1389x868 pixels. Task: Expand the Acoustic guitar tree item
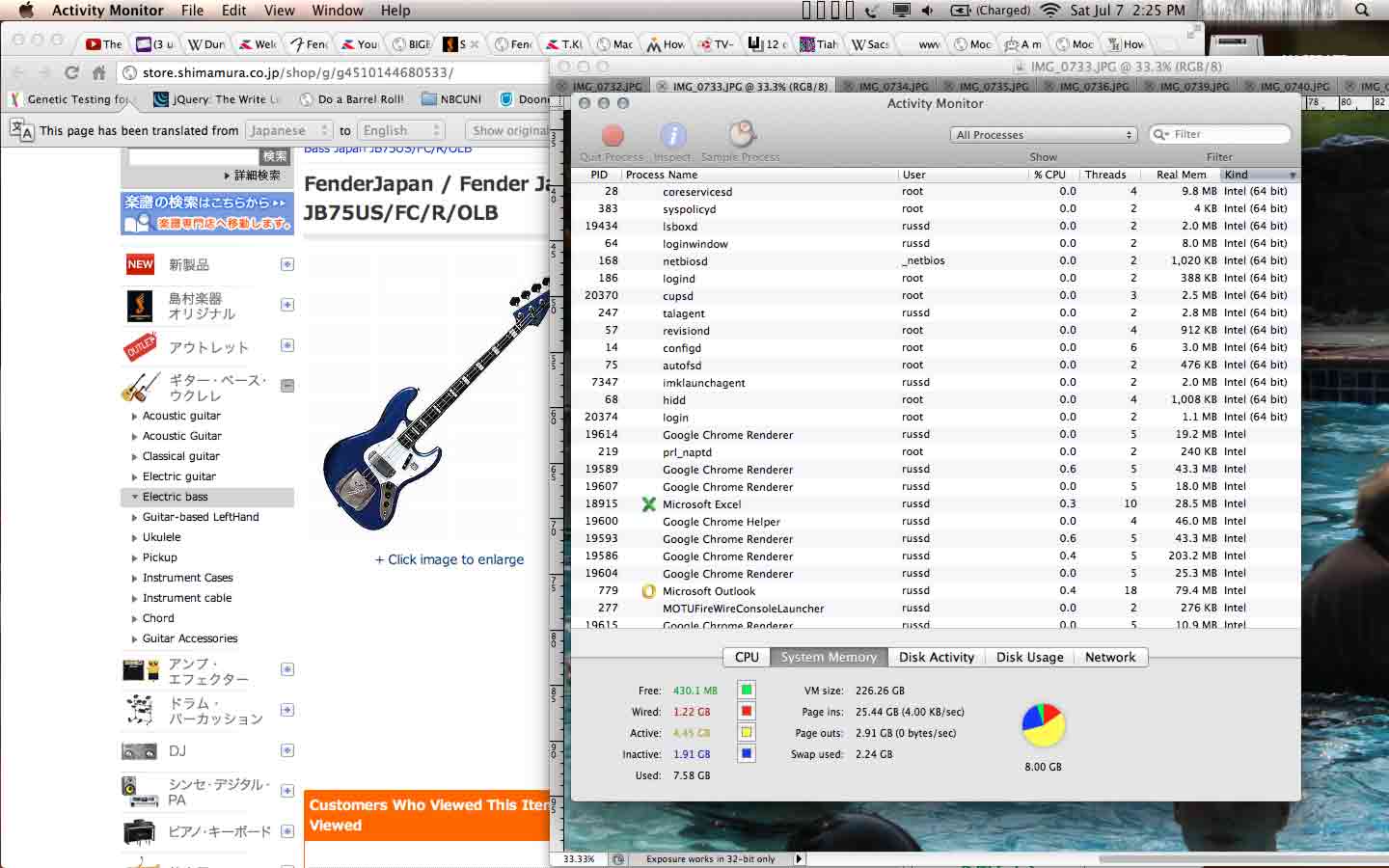point(134,417)
